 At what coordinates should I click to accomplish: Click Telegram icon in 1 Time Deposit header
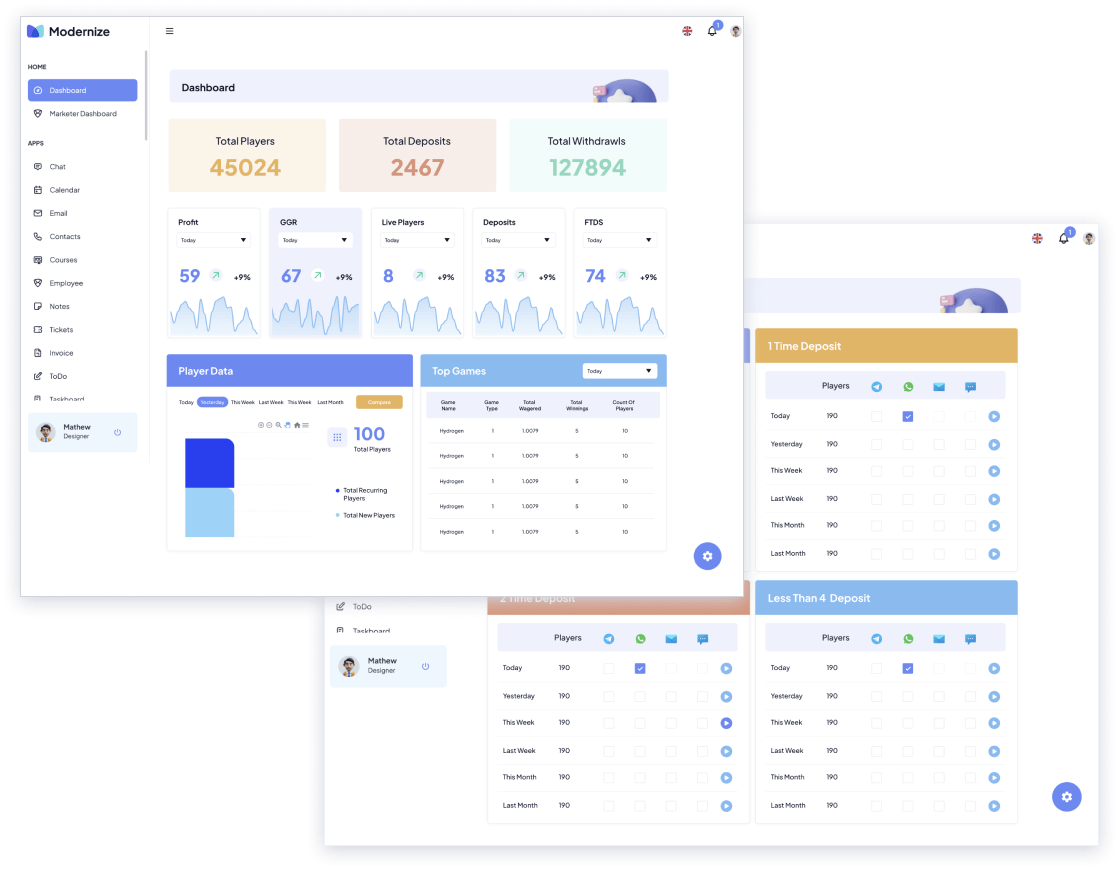pyautogui.click(x=877, y=387)
